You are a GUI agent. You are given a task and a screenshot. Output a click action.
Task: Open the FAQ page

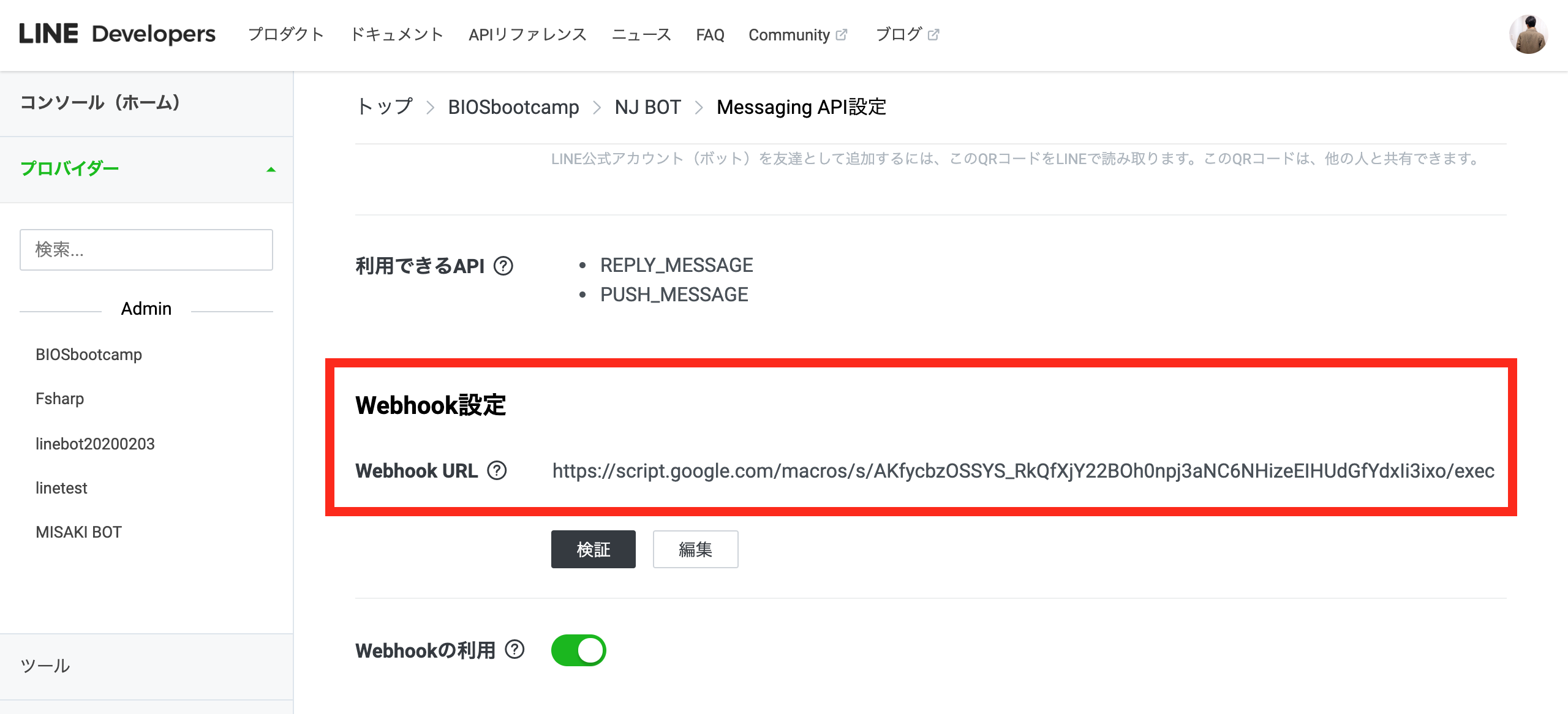pos(710,35)
